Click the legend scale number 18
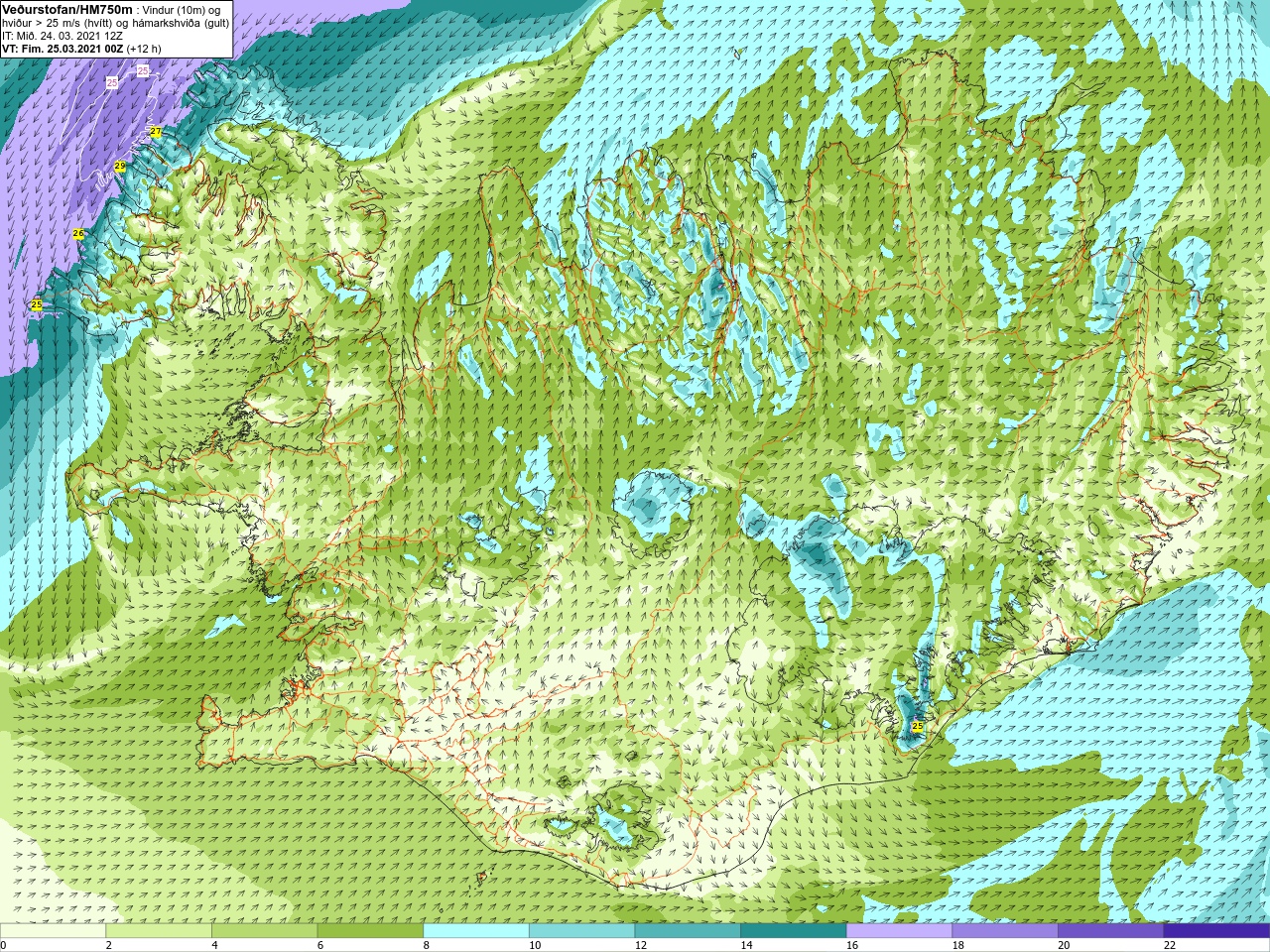The image size is (1270, 952). coord(958,945)
